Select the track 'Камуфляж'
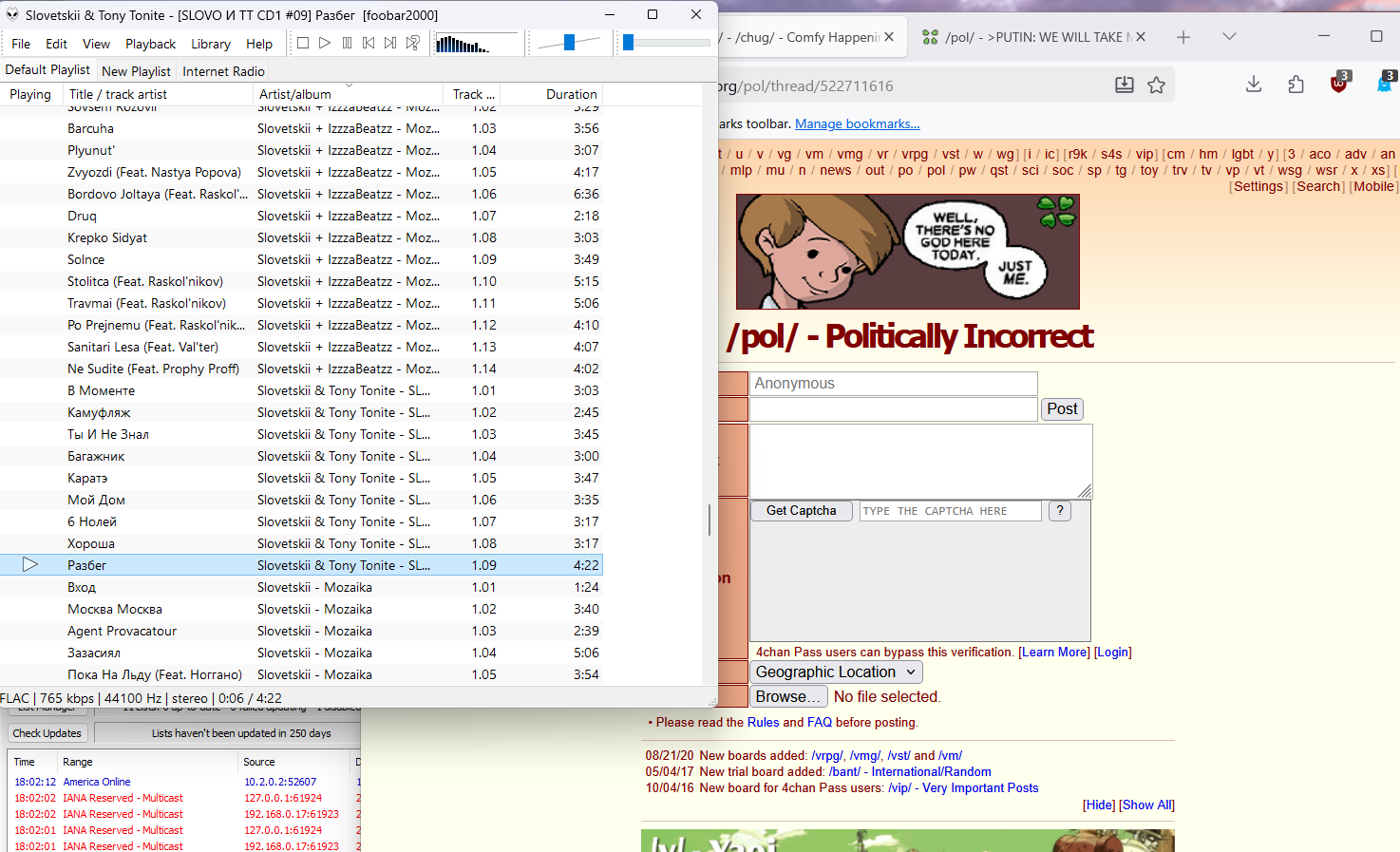Viewport: 1400px width, 852px height. point(301,412)
